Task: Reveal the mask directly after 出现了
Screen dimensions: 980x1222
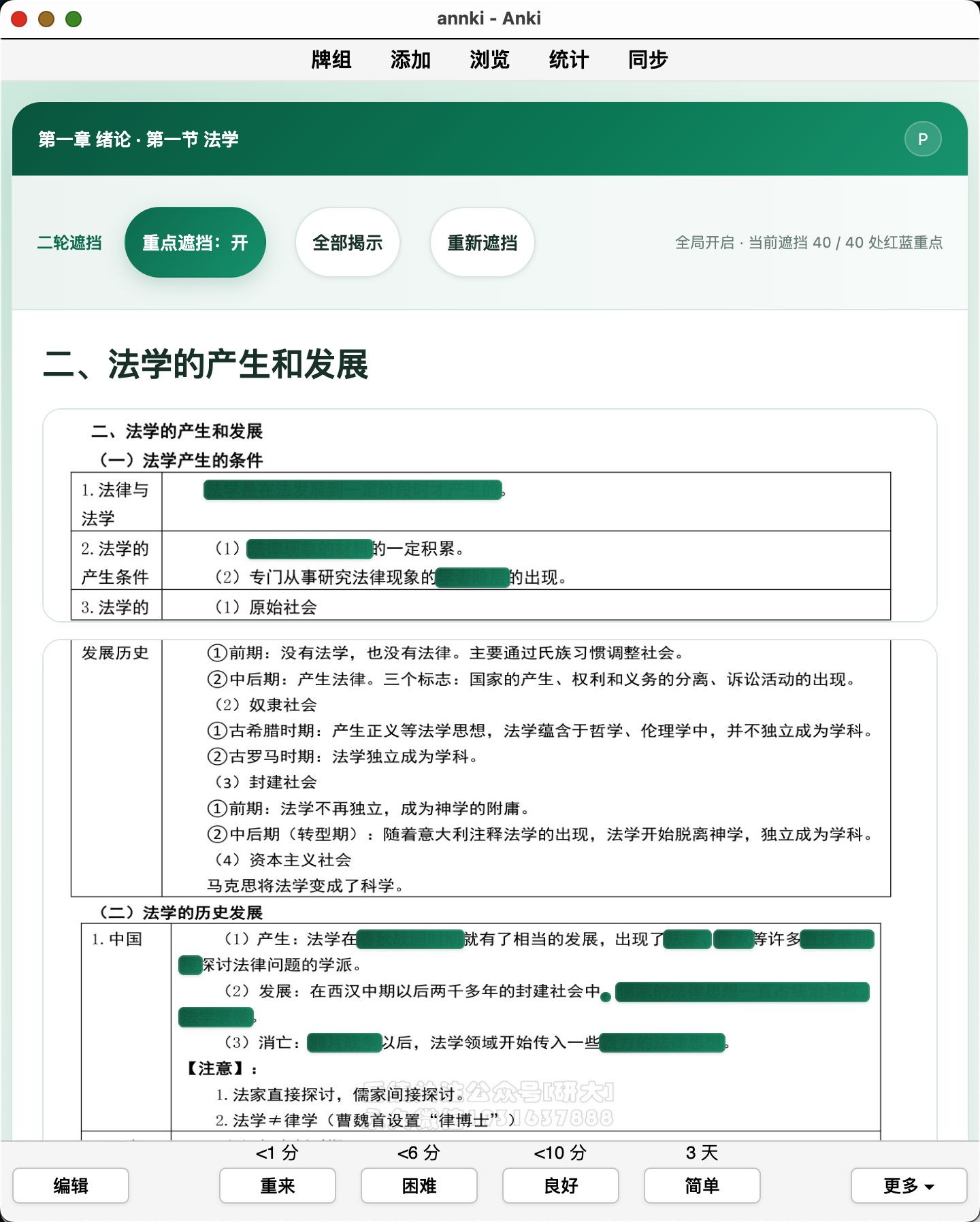Action: pos(687,940)
